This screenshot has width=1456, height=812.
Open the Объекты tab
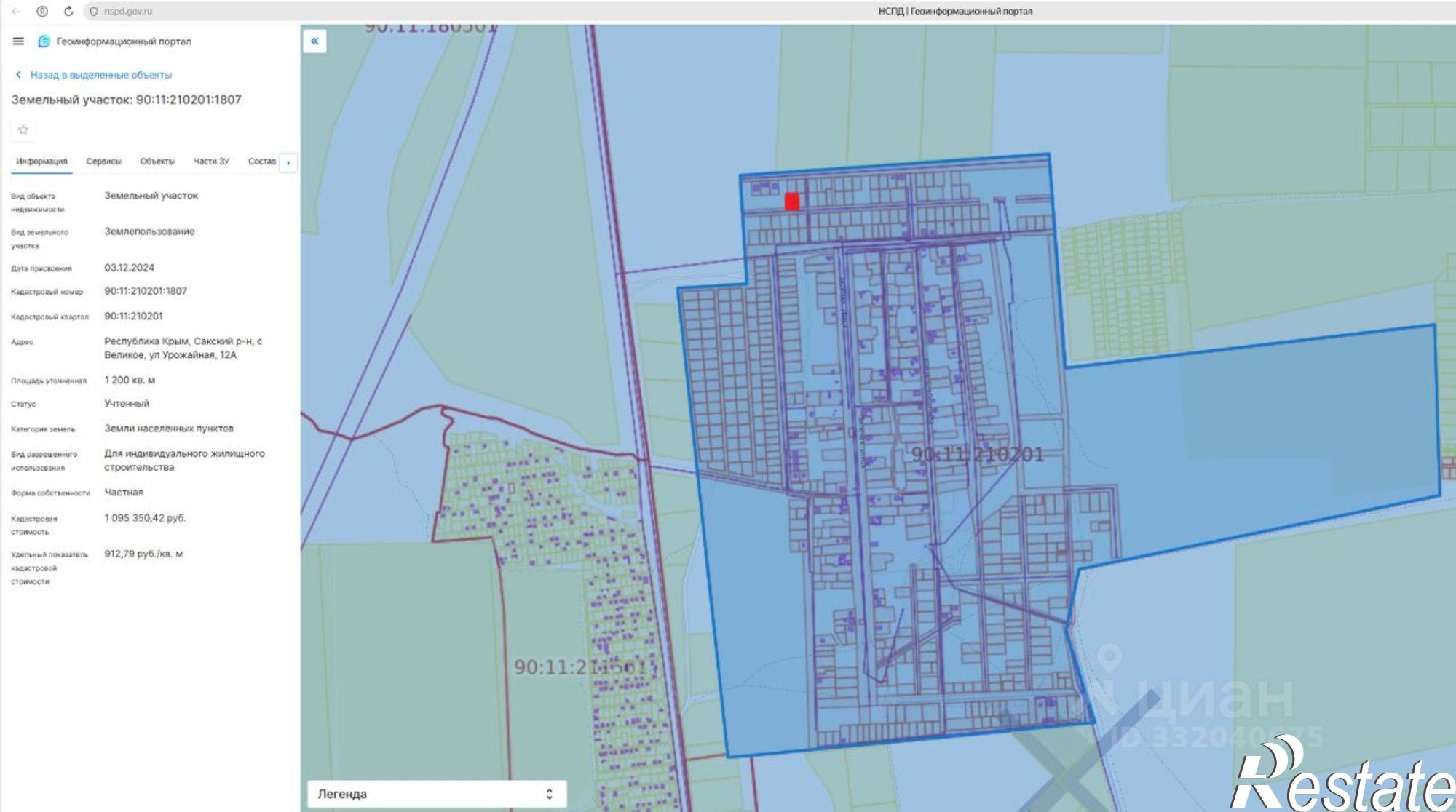pos(157,162)
